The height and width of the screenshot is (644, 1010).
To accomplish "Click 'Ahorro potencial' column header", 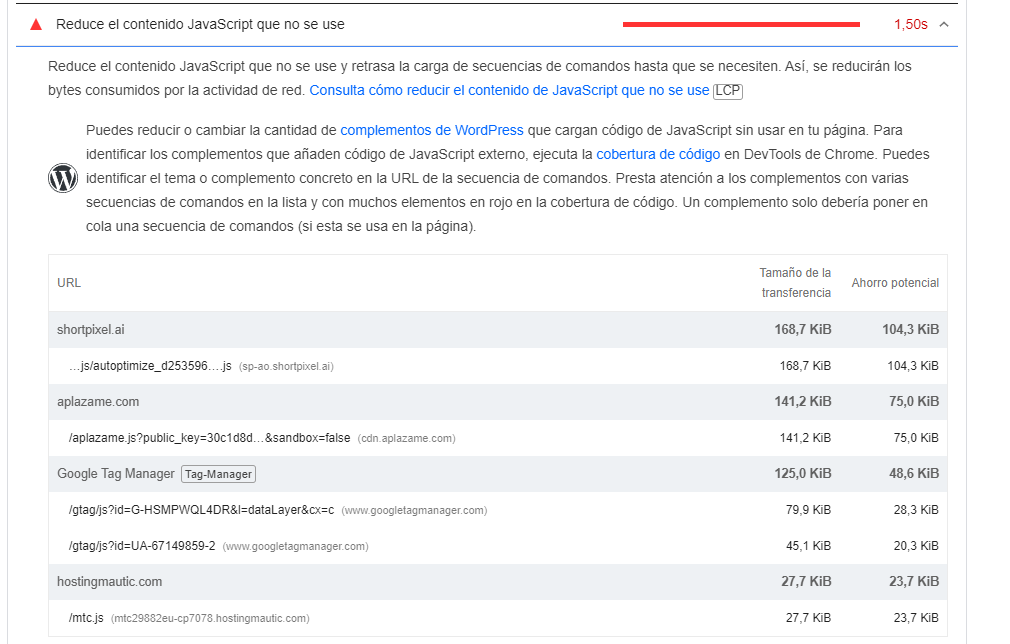I will (895, 283).
